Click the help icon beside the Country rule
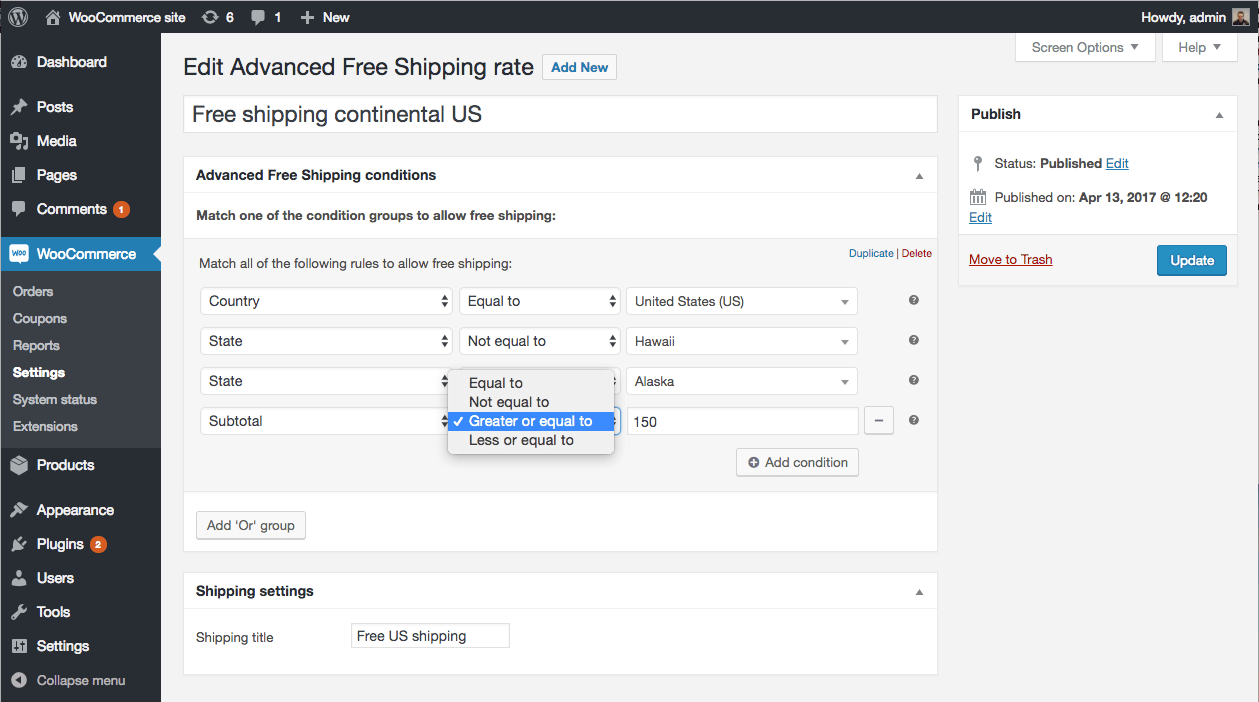 [913, 301]
